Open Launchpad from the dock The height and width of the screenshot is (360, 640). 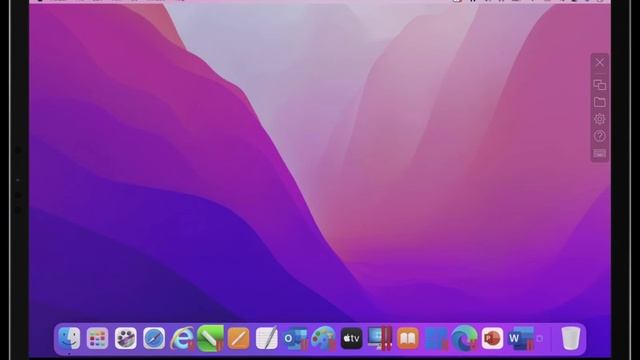(x=98, y=338)
